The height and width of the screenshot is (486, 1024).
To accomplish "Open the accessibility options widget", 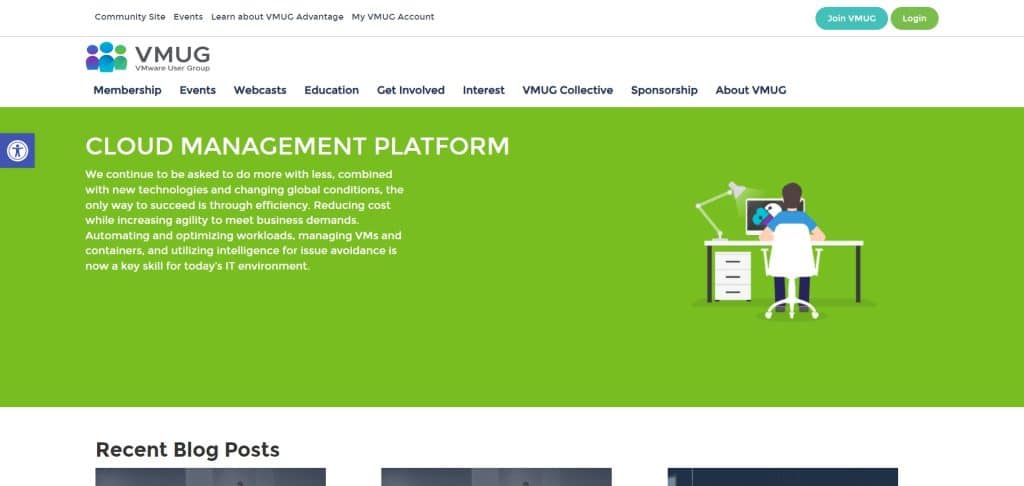I will click(17, 151).
